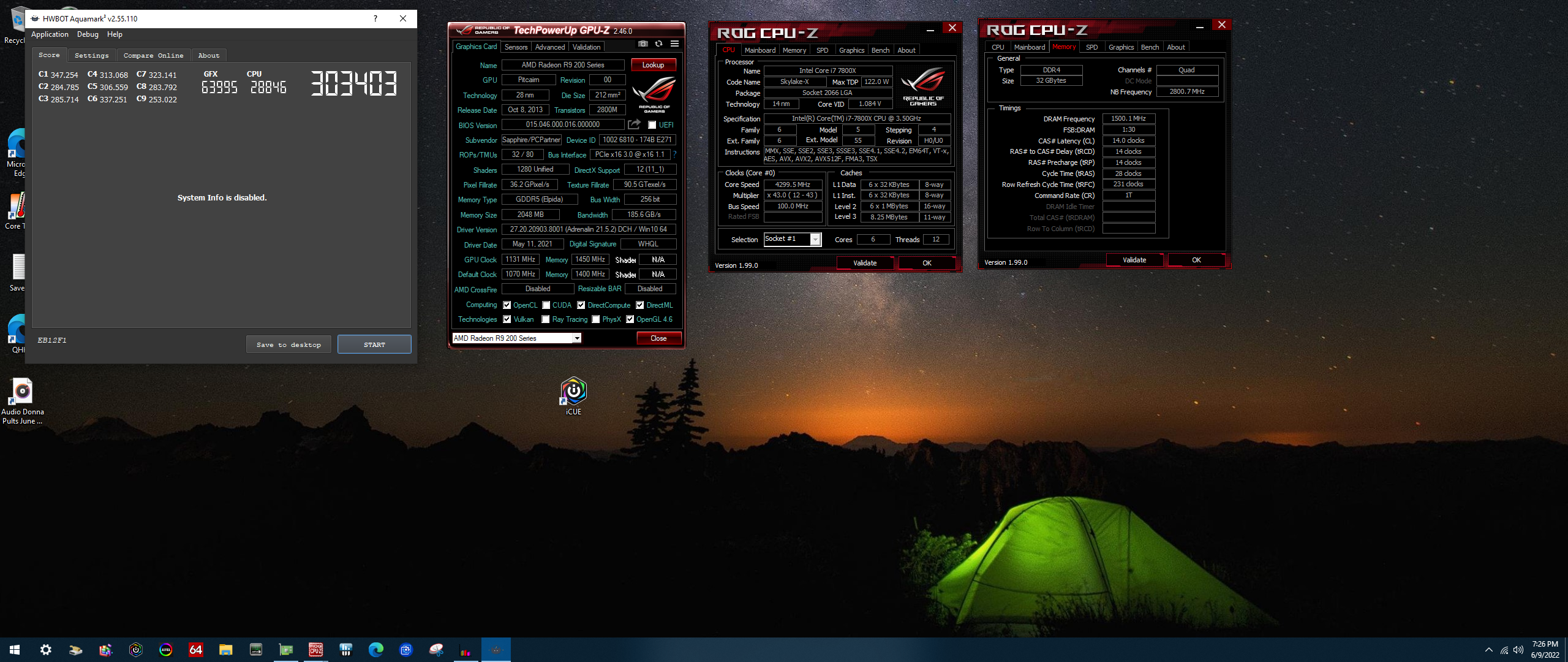
Task: Open the AIDA64 taskbar icon
Action: pyautogui.click(x=195, y=650)
